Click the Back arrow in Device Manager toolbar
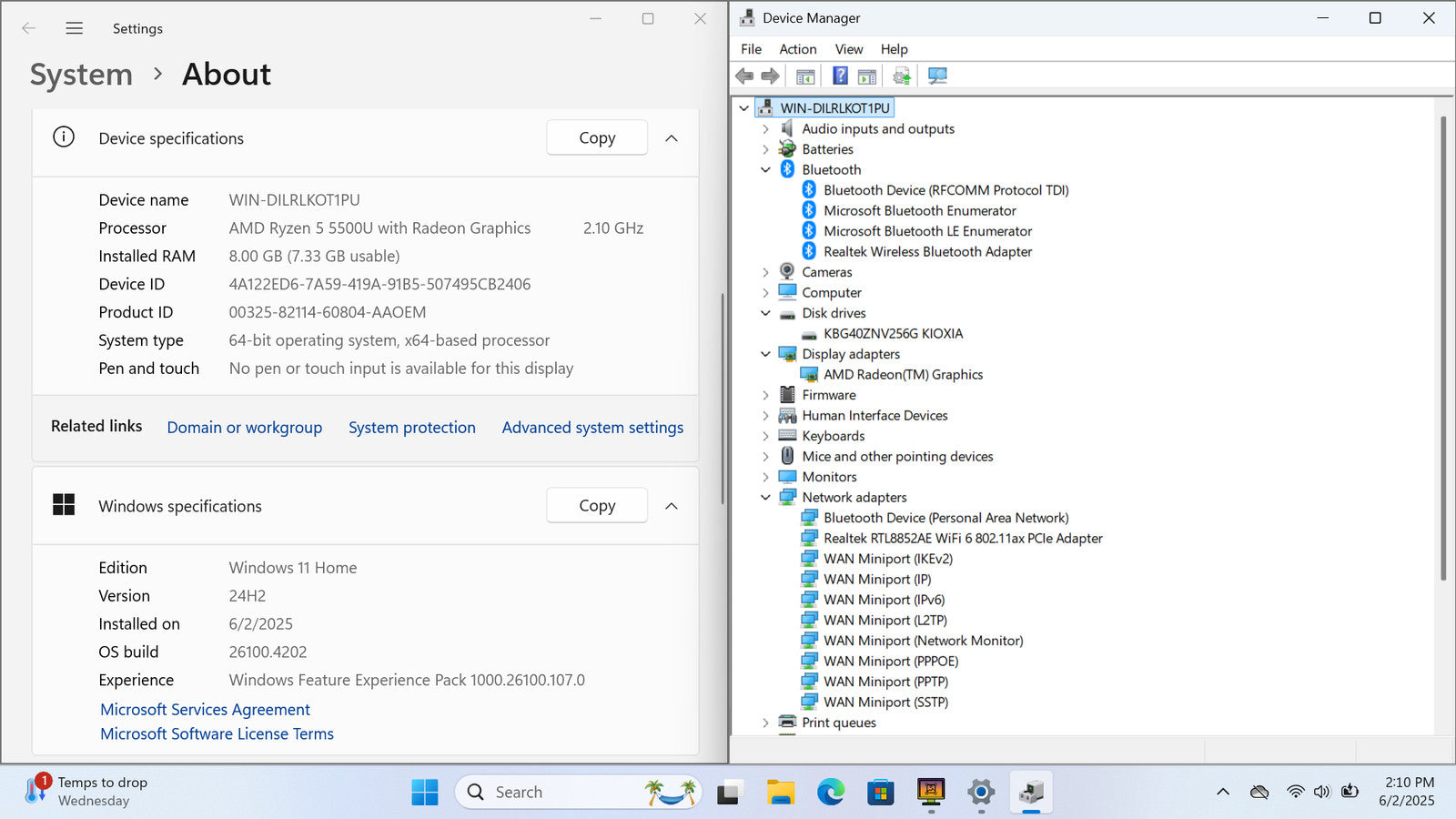Viewport: 1456px width, 819px height. click(744, 76)
